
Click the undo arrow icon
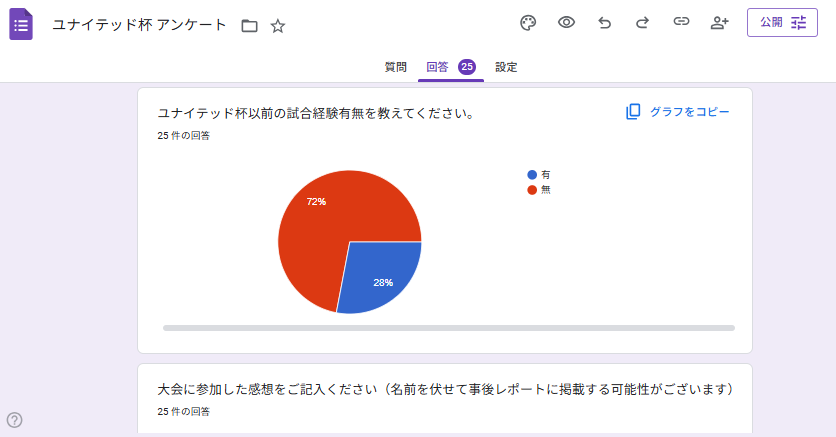click(x=604, y=22)
